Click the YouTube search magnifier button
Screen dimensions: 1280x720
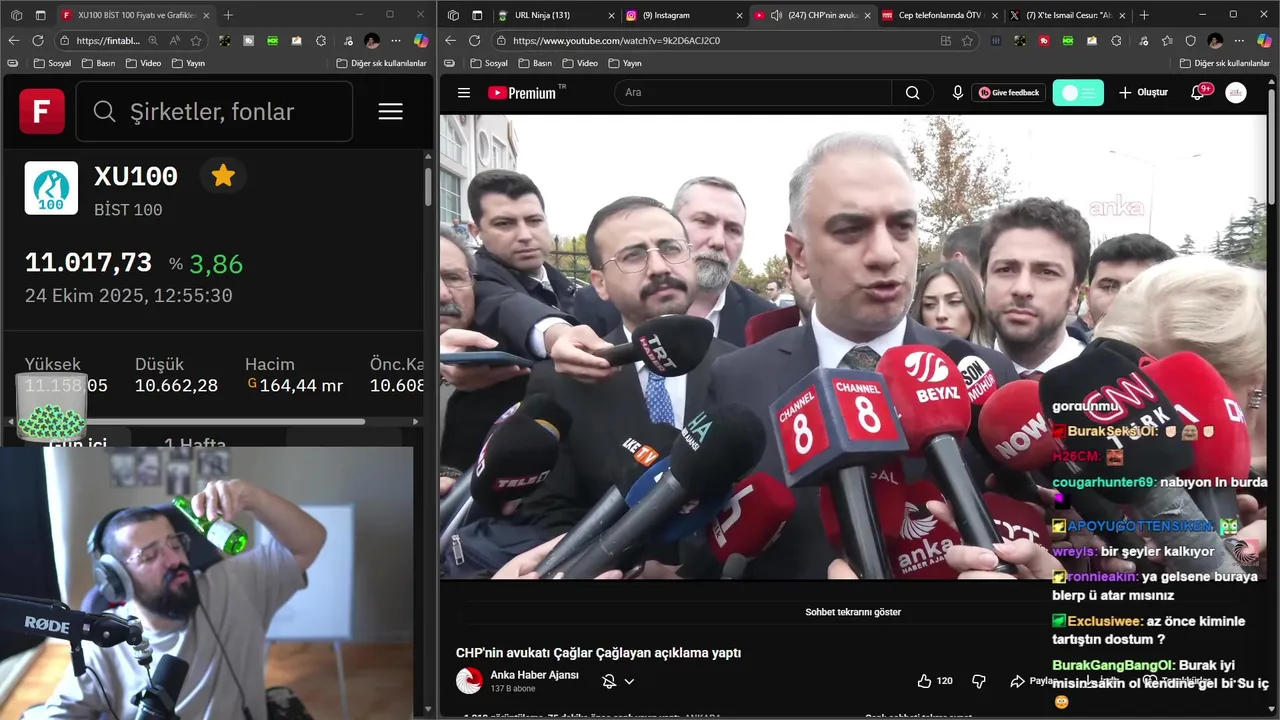click(x=912, y=92)
